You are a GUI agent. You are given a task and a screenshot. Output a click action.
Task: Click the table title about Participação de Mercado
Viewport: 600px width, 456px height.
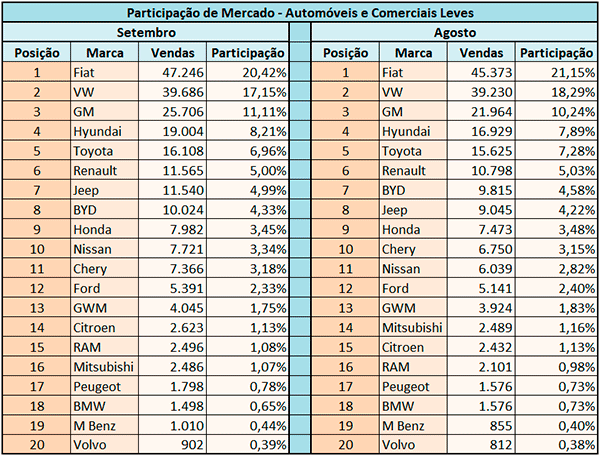[x=300, y=12]
